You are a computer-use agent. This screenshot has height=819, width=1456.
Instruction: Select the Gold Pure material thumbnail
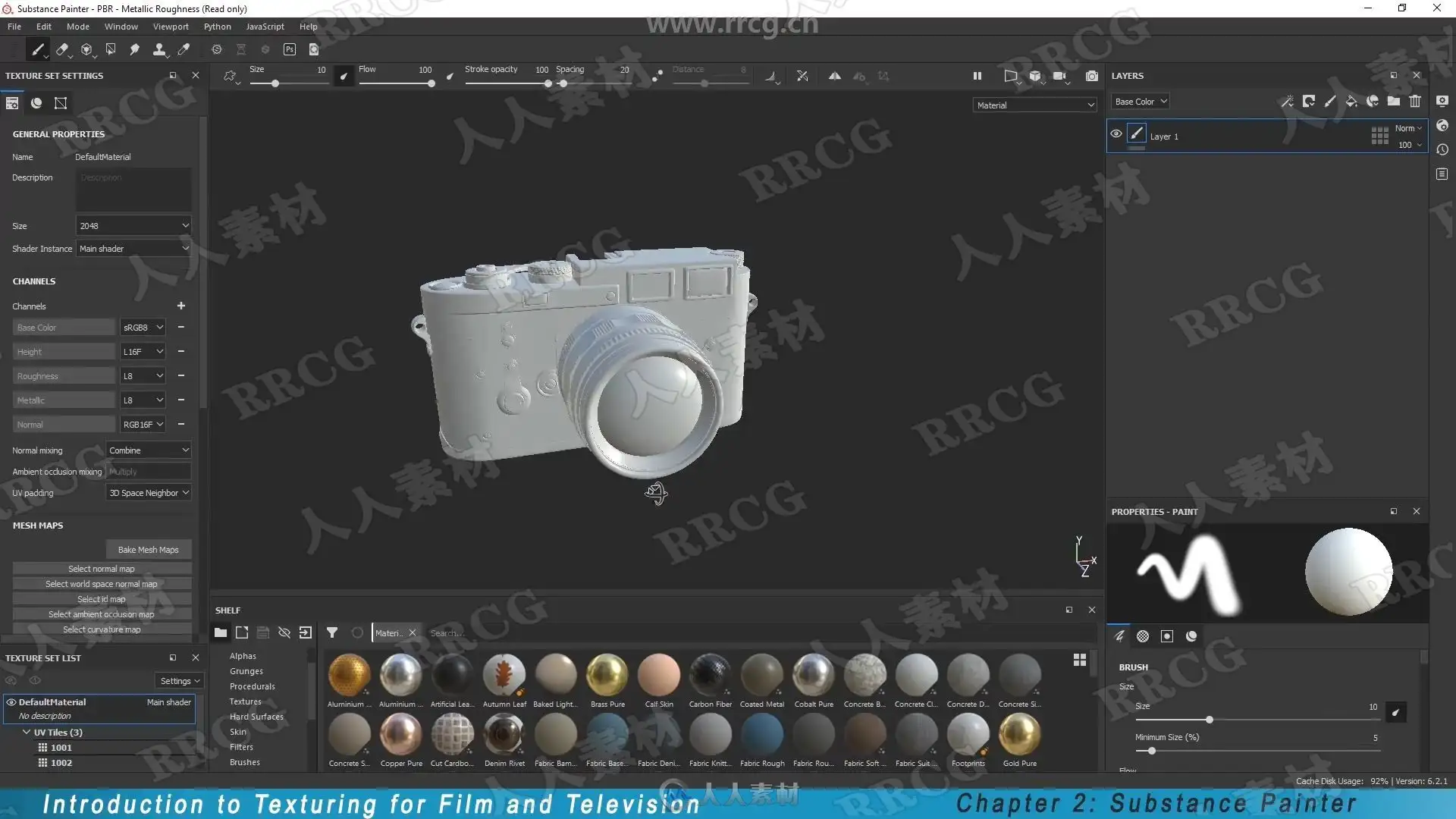[1019, 736]
